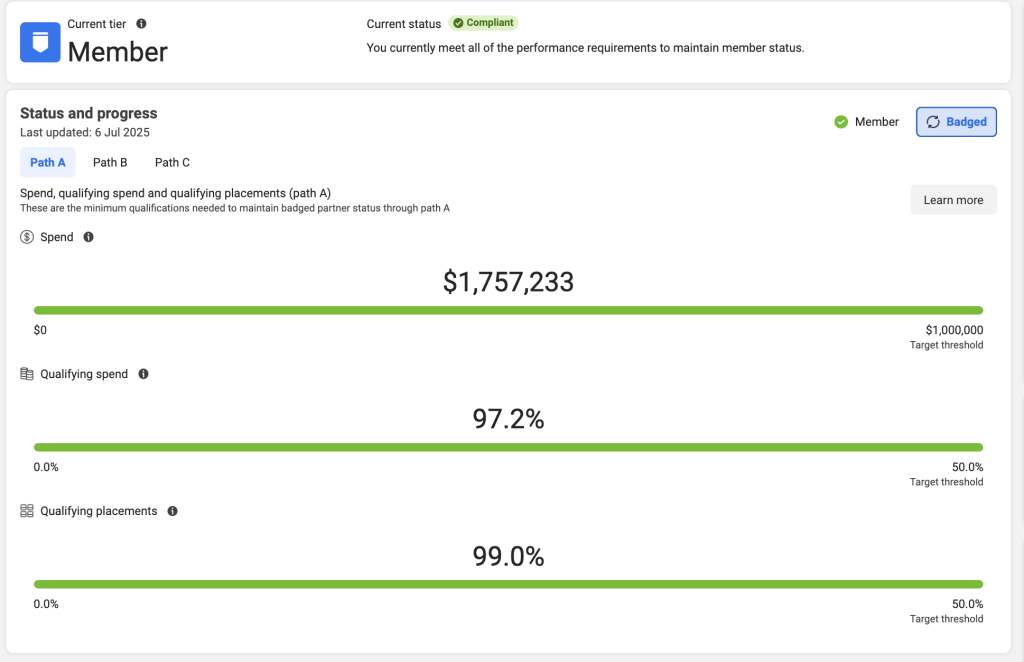Click the Qualifying spend info icon
The image size is (1024, 662).
coord(143,374)
